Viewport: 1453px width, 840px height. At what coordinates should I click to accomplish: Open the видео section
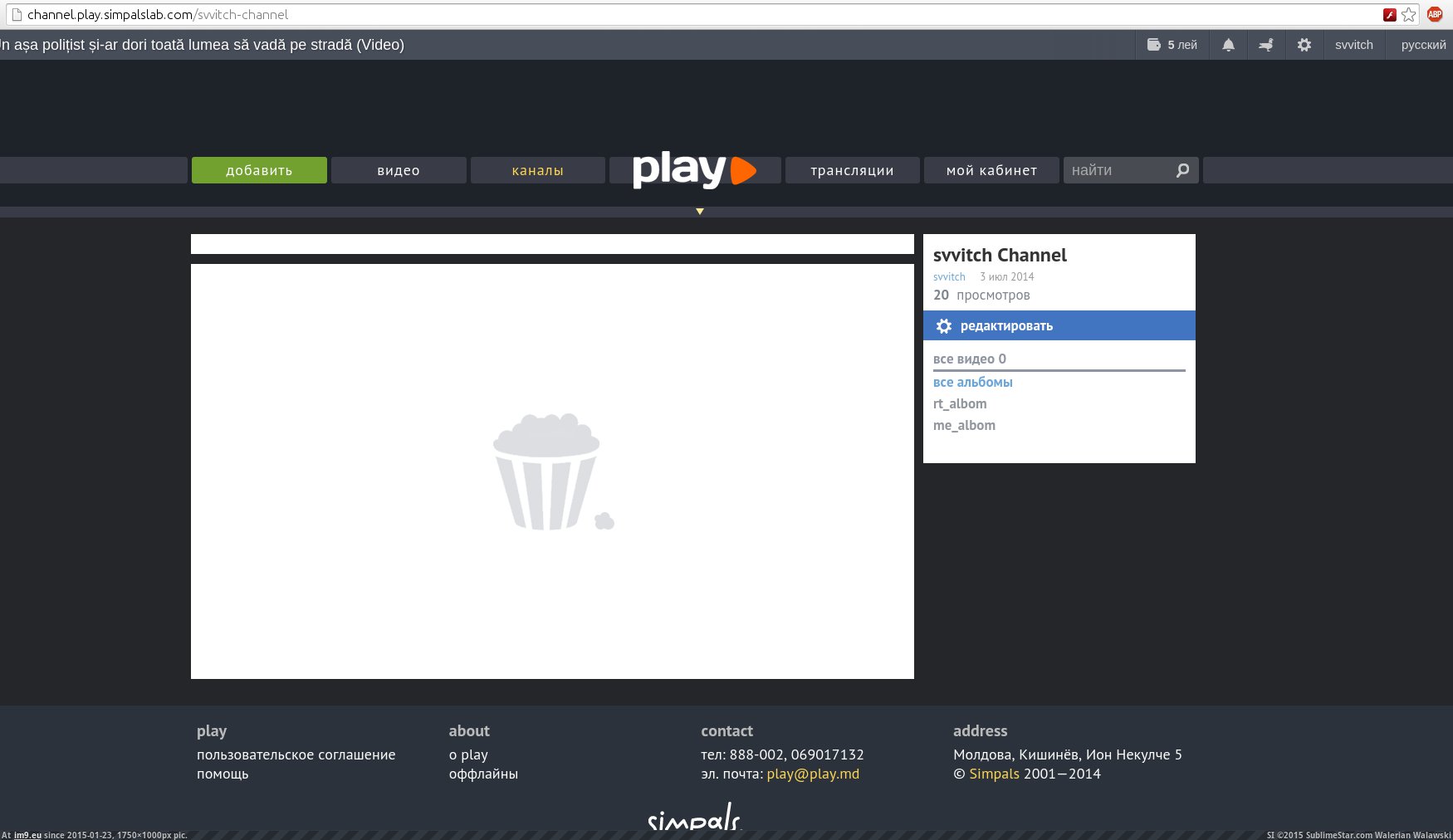399,170
